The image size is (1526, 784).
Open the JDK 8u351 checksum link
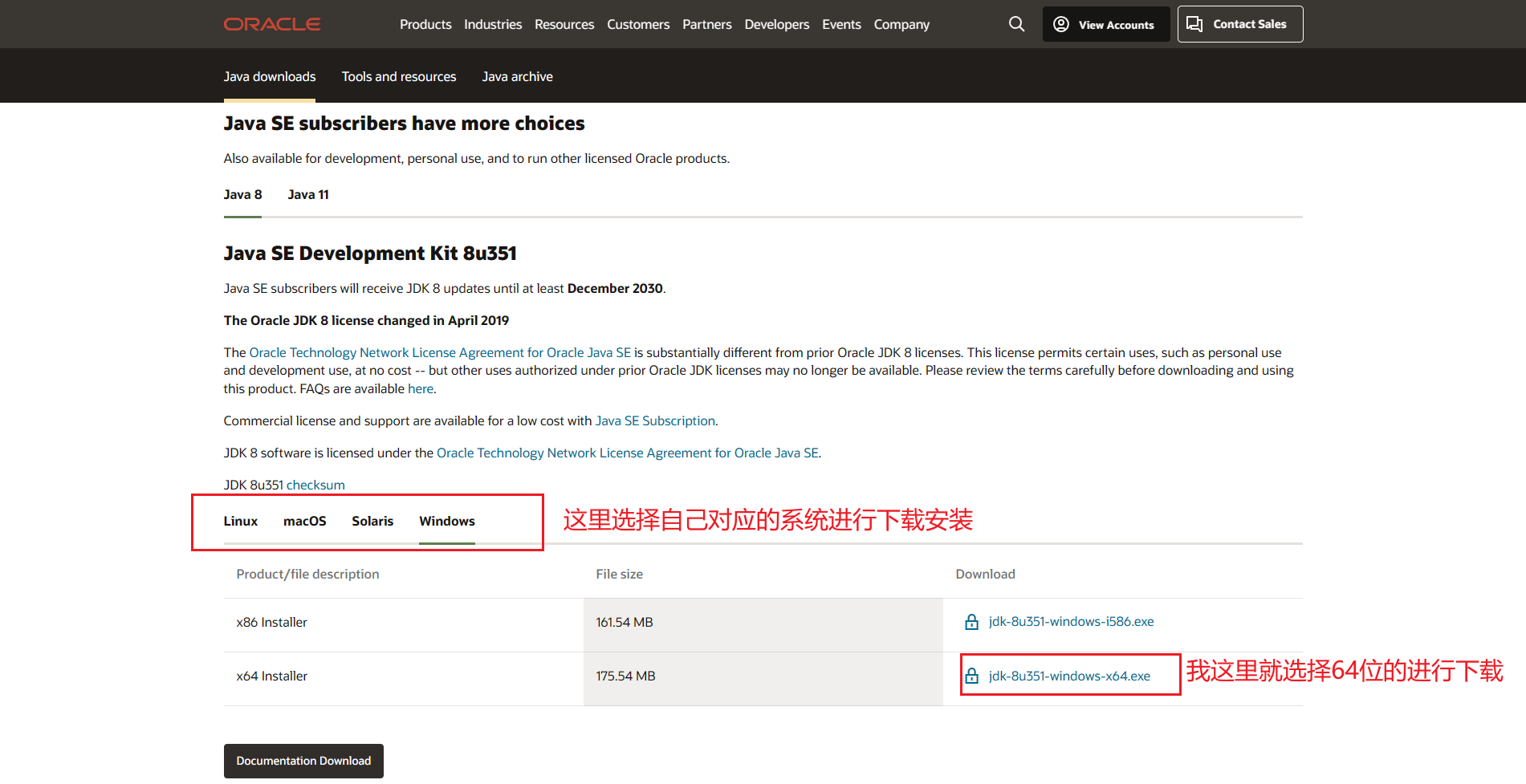(x=315, y=485)
